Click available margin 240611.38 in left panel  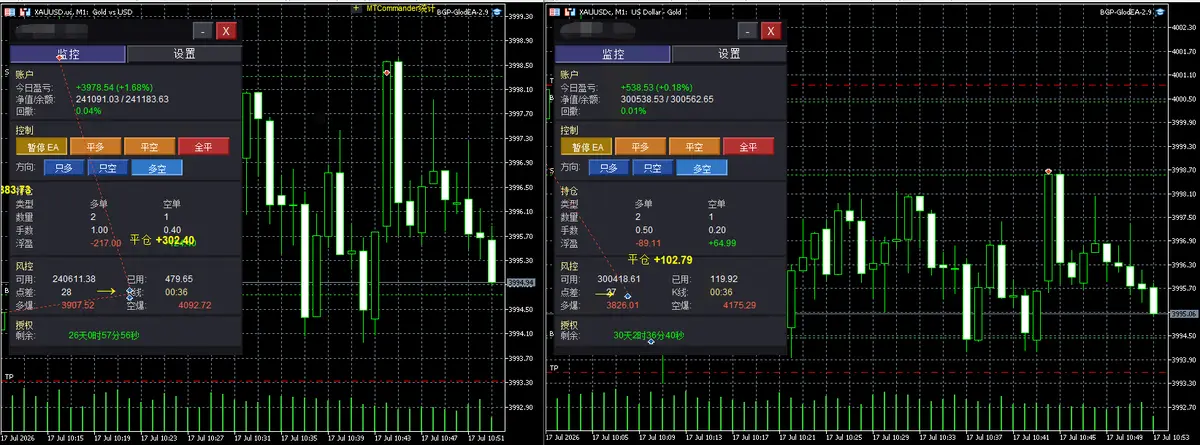click(74, 278)
